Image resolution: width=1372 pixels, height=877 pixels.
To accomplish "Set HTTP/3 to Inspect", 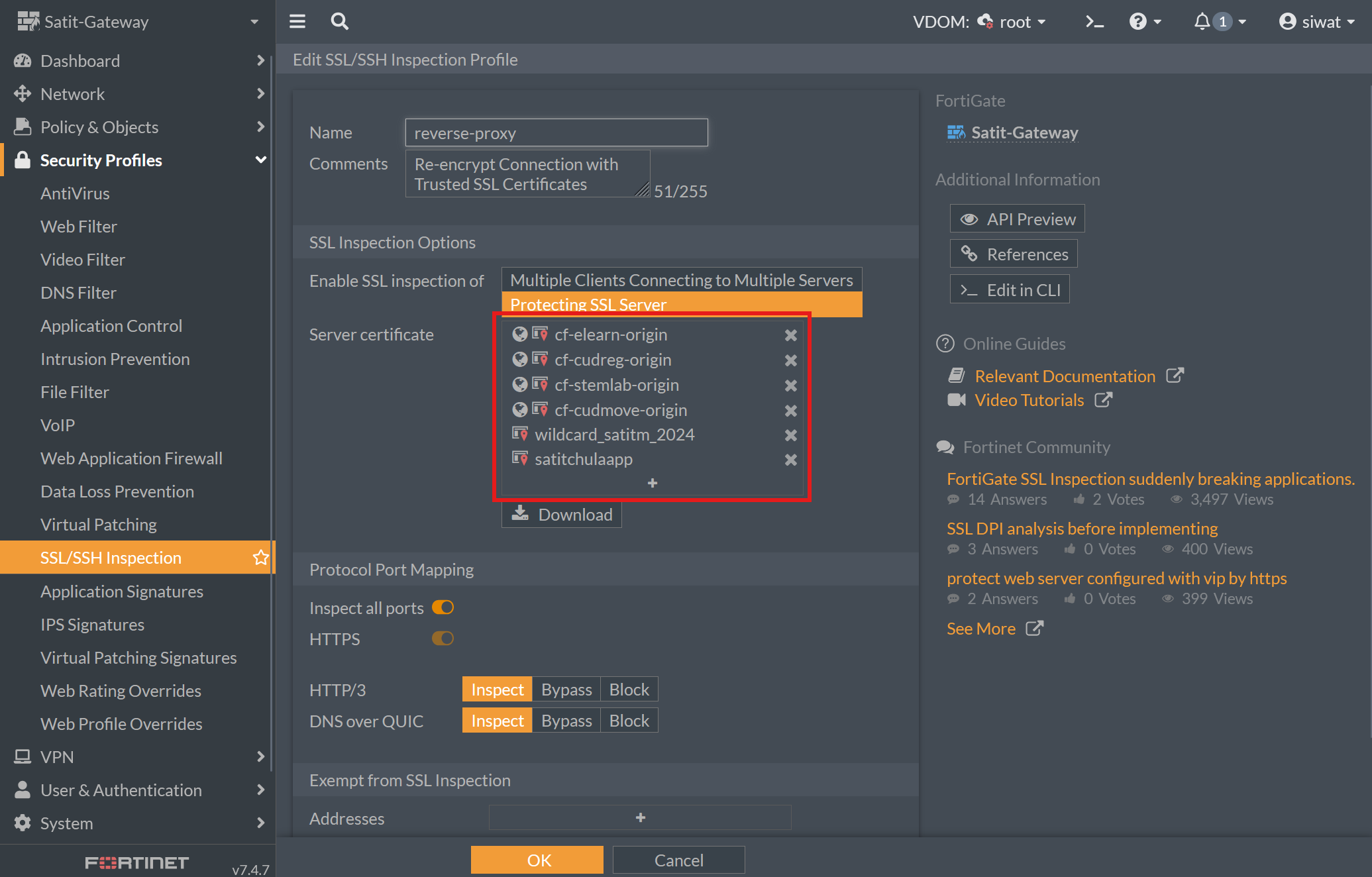I will coord(497,690).
